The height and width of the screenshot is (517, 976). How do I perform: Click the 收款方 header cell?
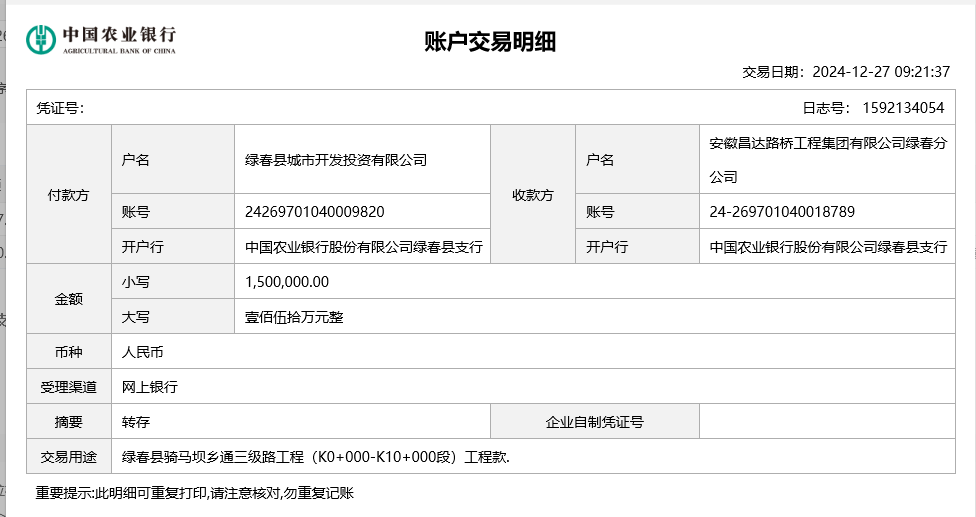(x=533, y=194)
